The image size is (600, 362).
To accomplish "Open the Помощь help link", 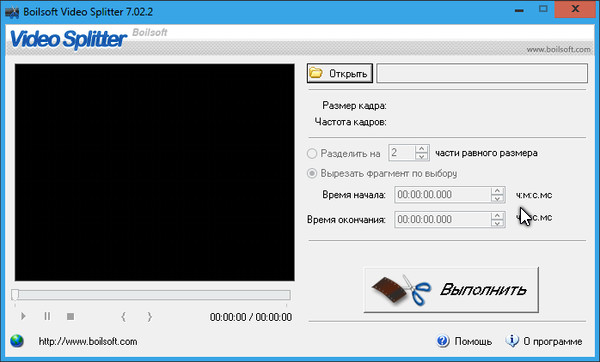I will pos(473,341).
